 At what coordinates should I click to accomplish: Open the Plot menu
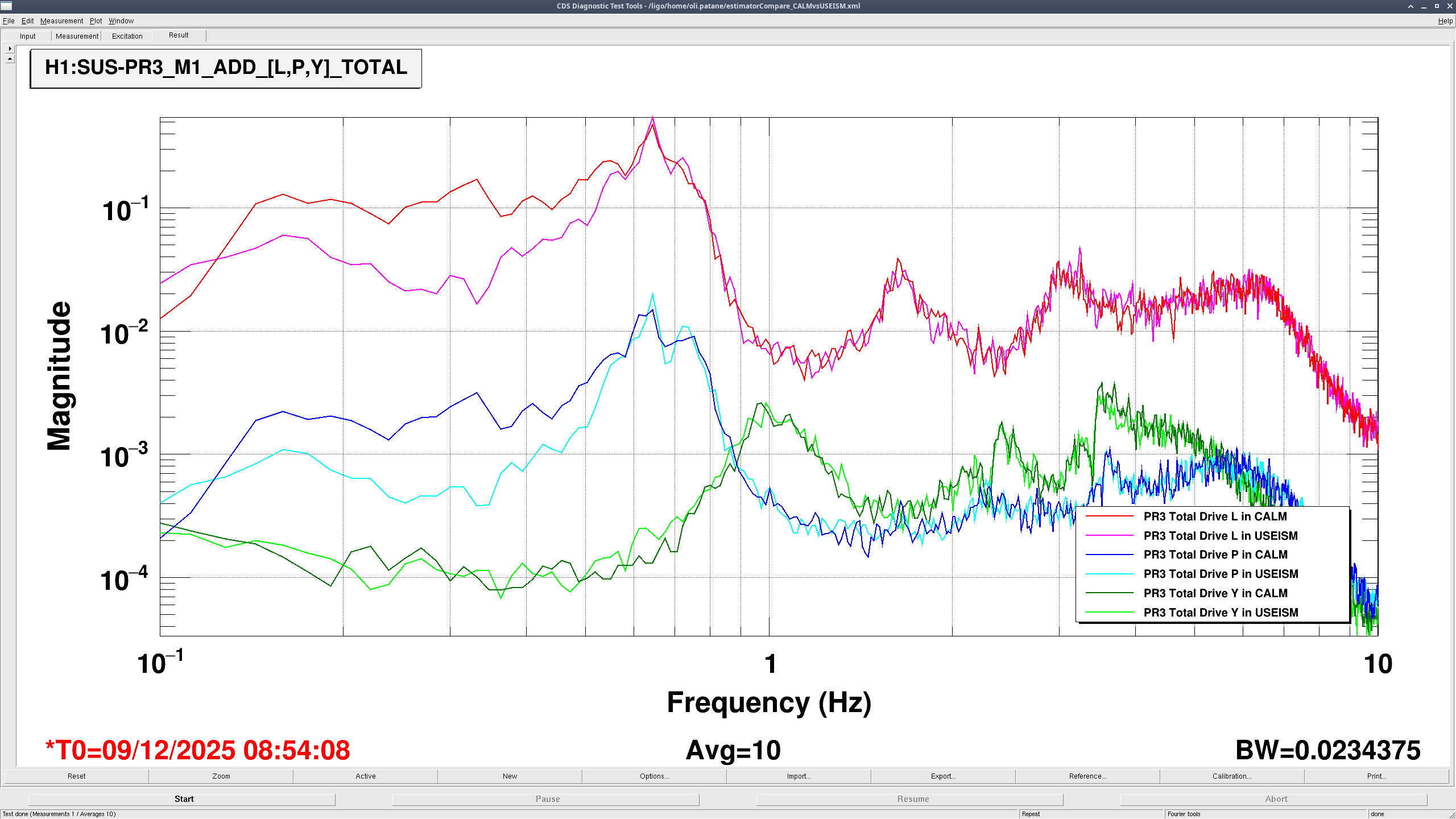96,21
